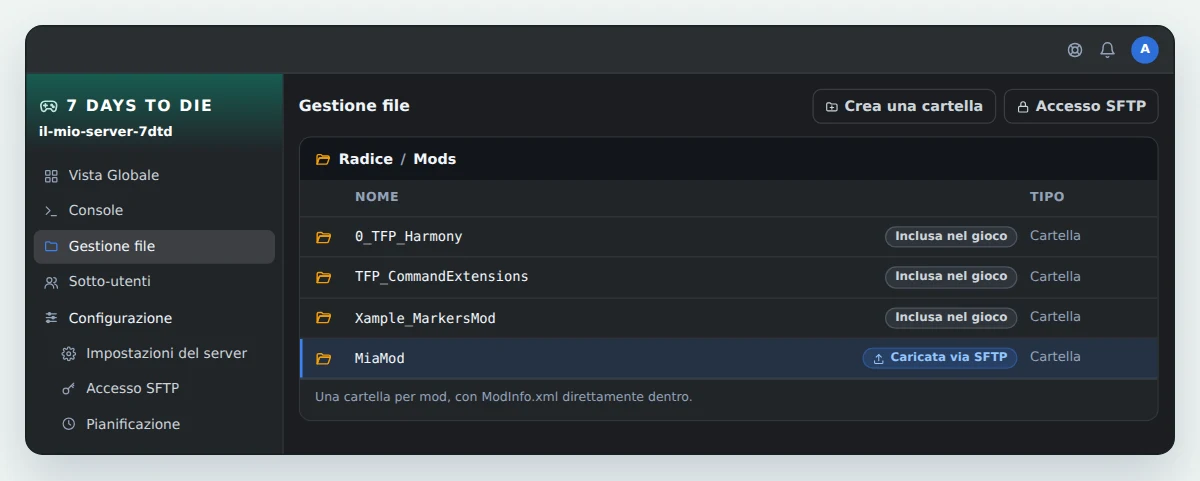This screenshot has width=1200, height=481.
Task: Click Inclusa nel gioco badge on Xample_MarkersMod
Action: click(x=951, y=317)
